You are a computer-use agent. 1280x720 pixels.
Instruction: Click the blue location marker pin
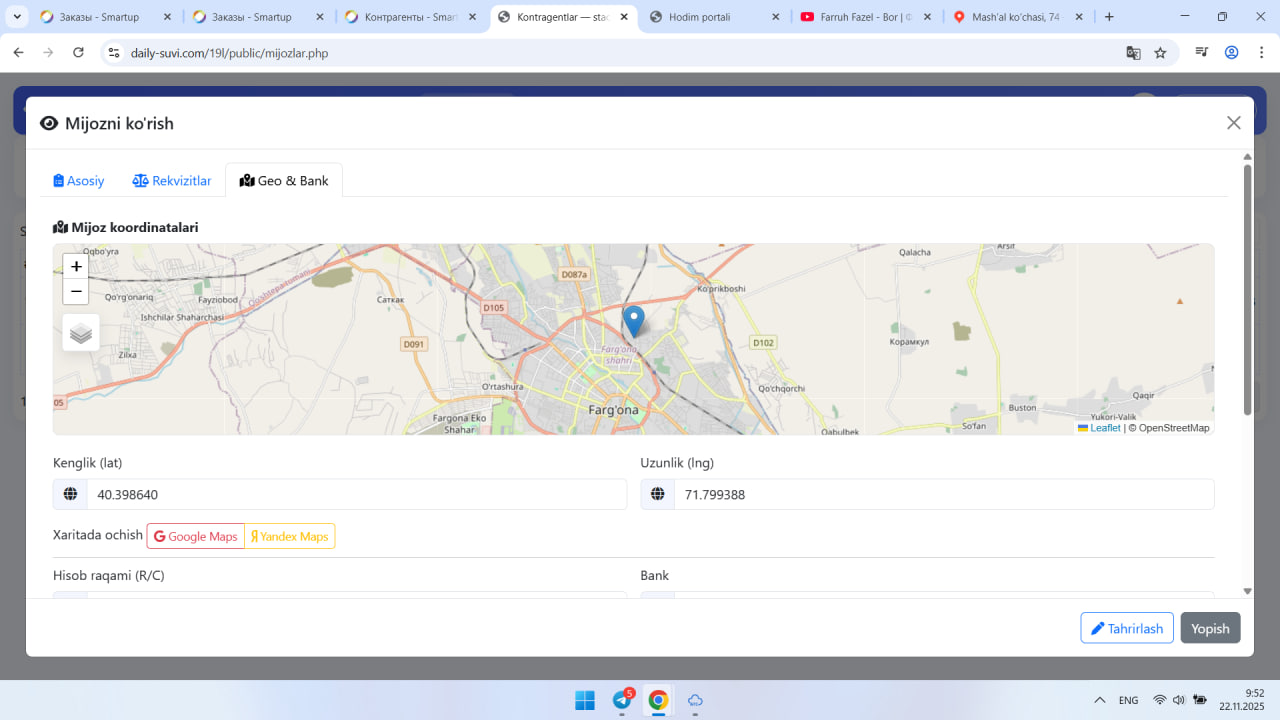[633, 320]
